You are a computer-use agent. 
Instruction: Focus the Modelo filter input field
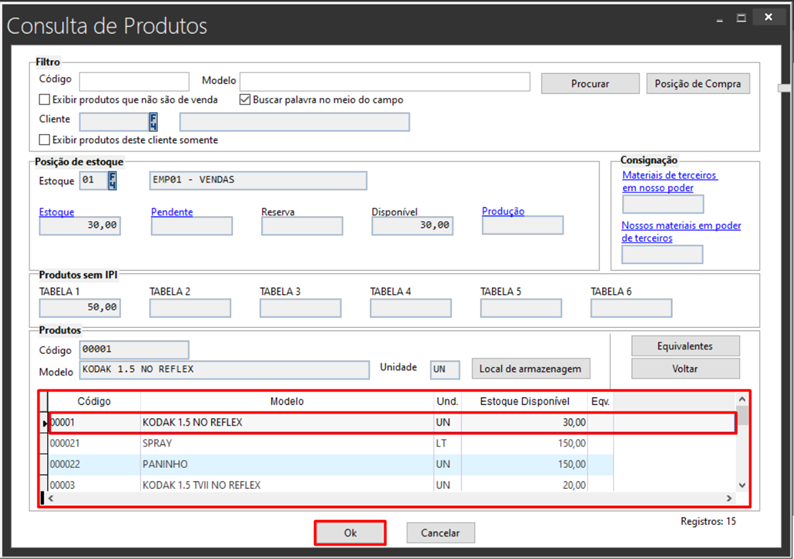coord(385,82)
